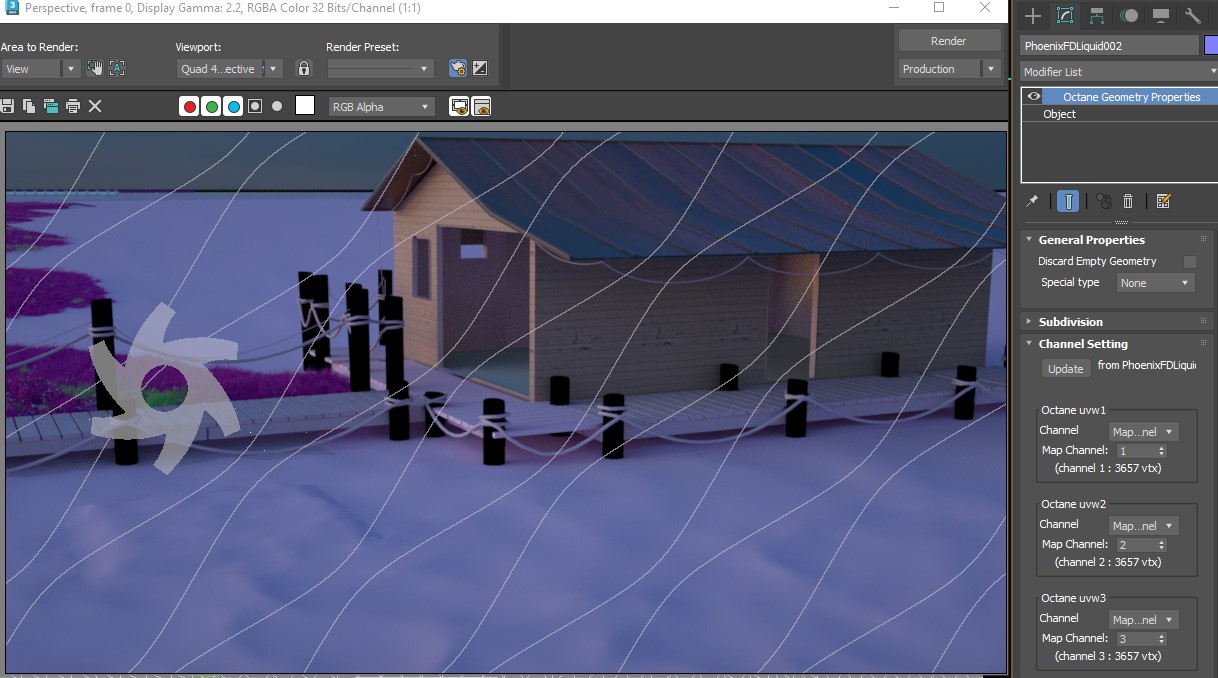Click the Copy Image icon
The image size is (1218, 678).
[29, 106]
